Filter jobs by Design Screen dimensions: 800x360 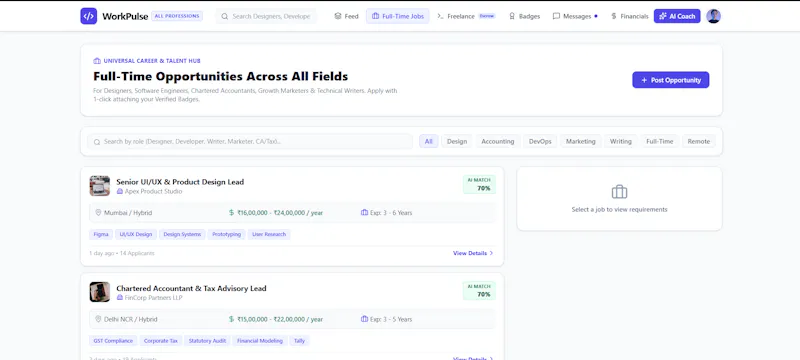coord(457,141)
